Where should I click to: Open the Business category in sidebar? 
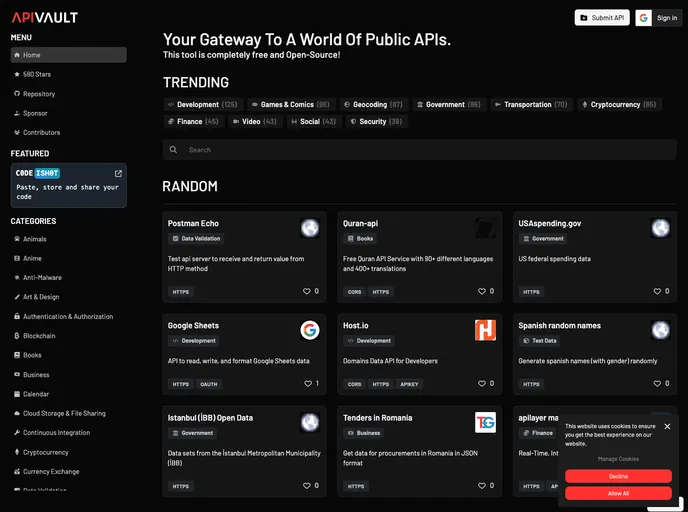[32, 375]
